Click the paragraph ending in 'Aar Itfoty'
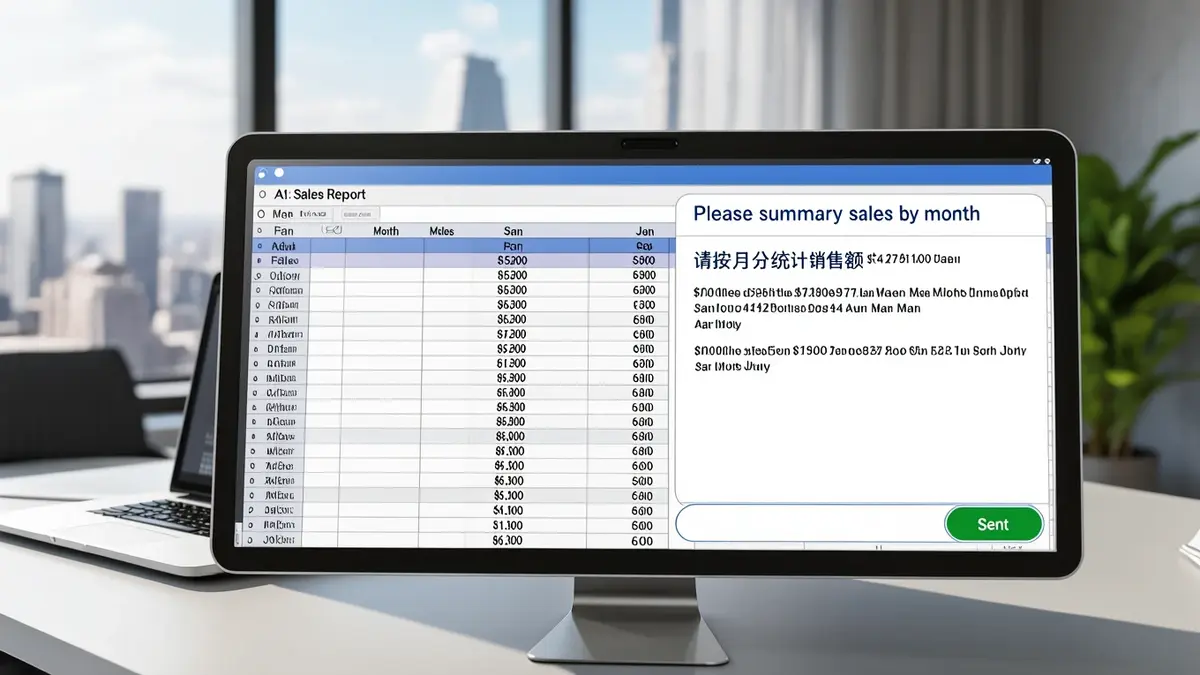 861,309
